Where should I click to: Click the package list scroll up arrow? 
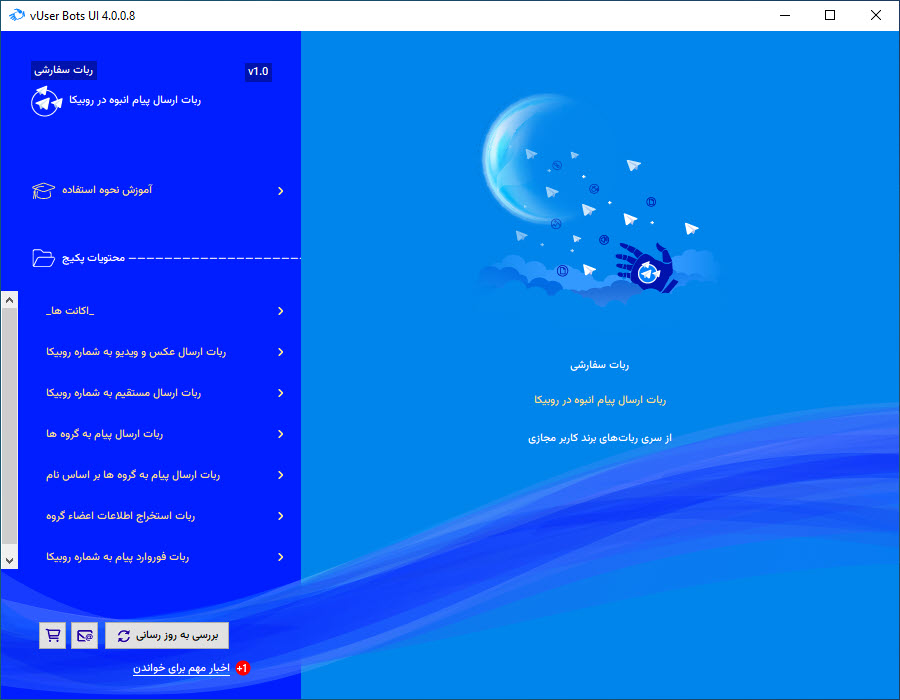coord(9,300)
